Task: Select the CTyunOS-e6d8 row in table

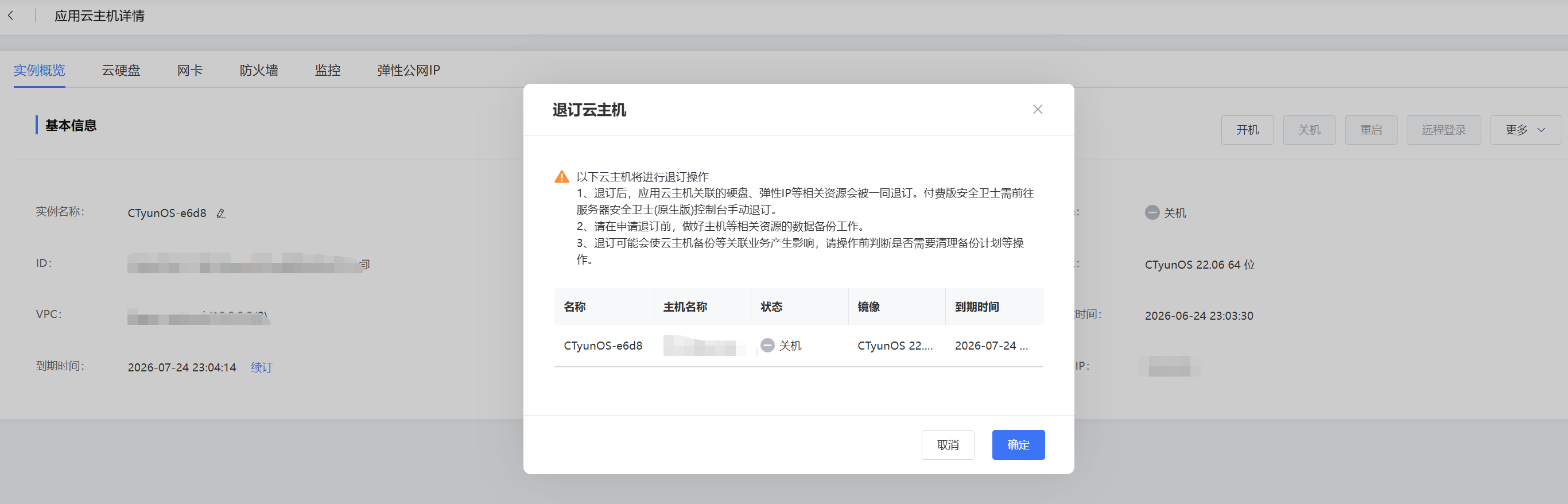Action: (x=798, y=346)
